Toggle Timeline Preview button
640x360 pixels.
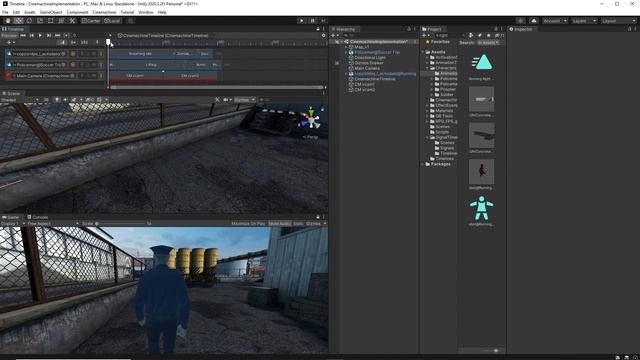[9, 36]
